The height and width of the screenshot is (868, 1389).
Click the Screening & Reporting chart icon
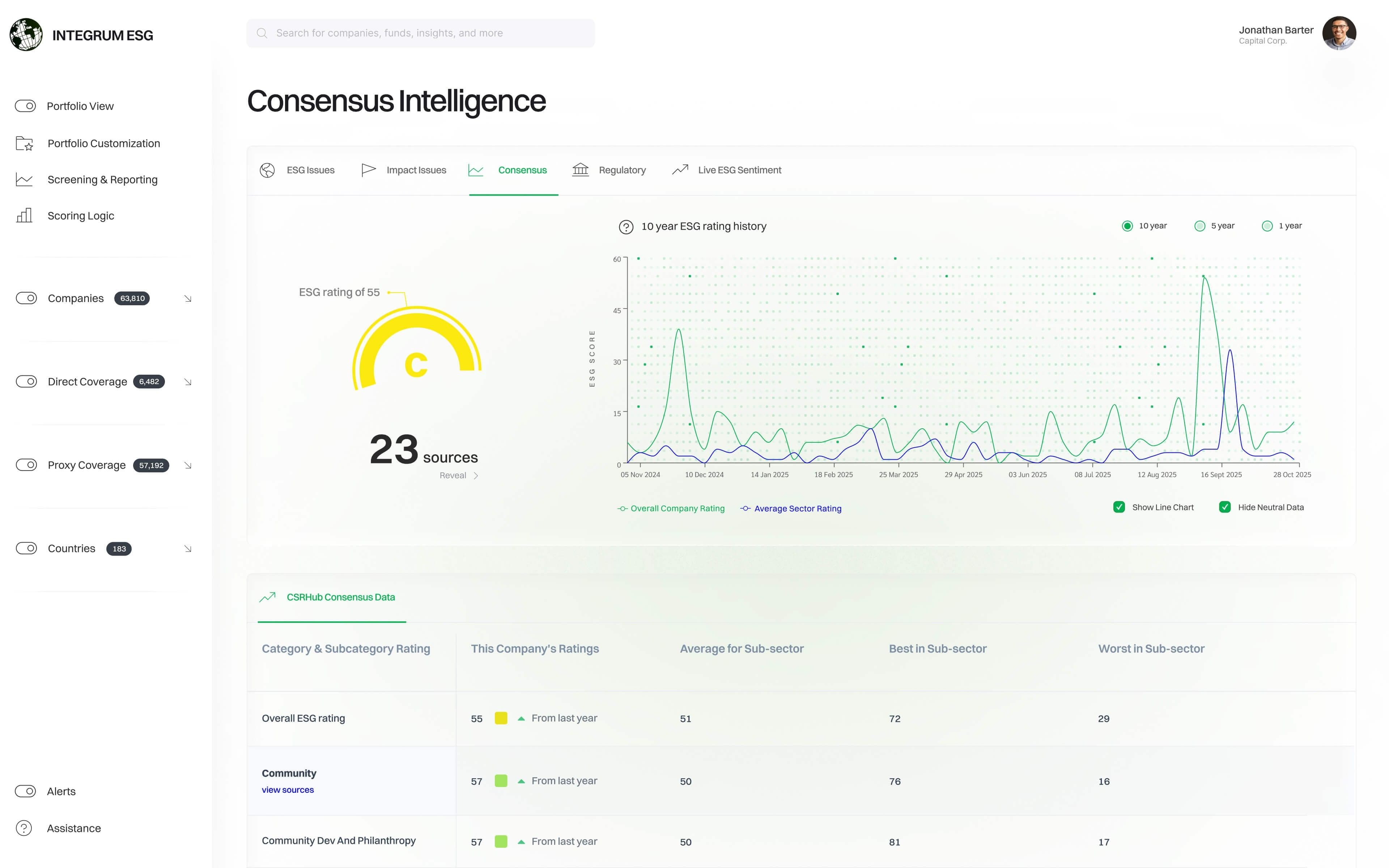coord(24,180)
